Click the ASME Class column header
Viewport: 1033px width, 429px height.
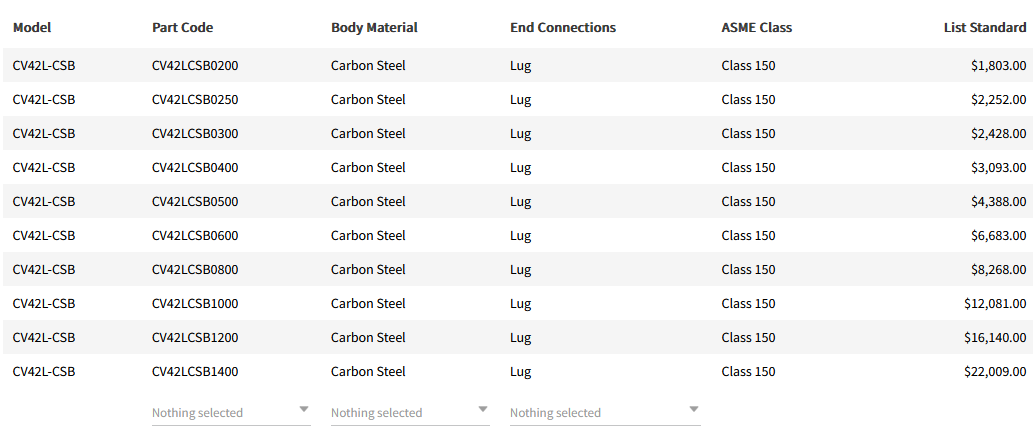[756, 27]
